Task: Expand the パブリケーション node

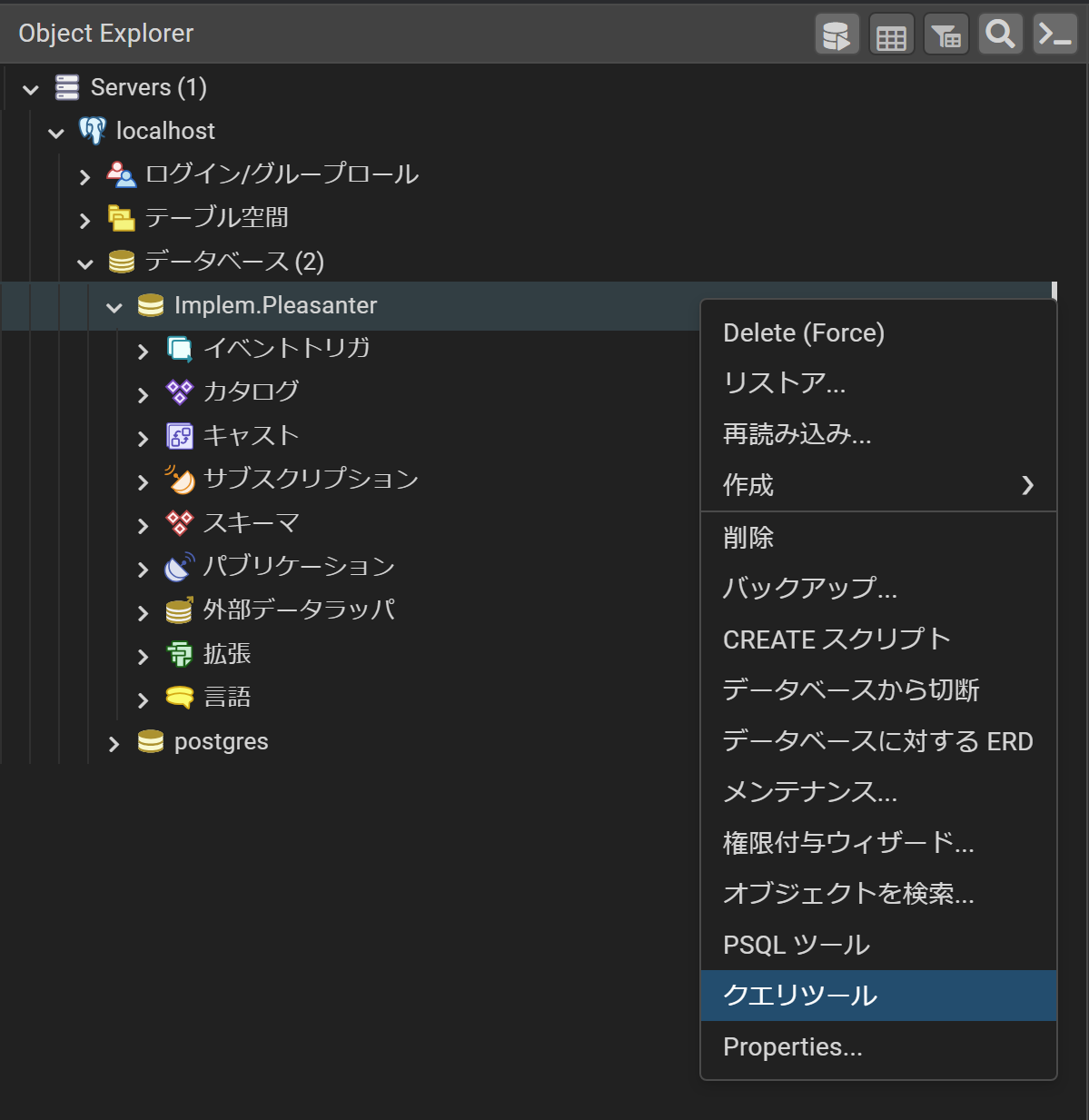Action: [x=143, y=569]
